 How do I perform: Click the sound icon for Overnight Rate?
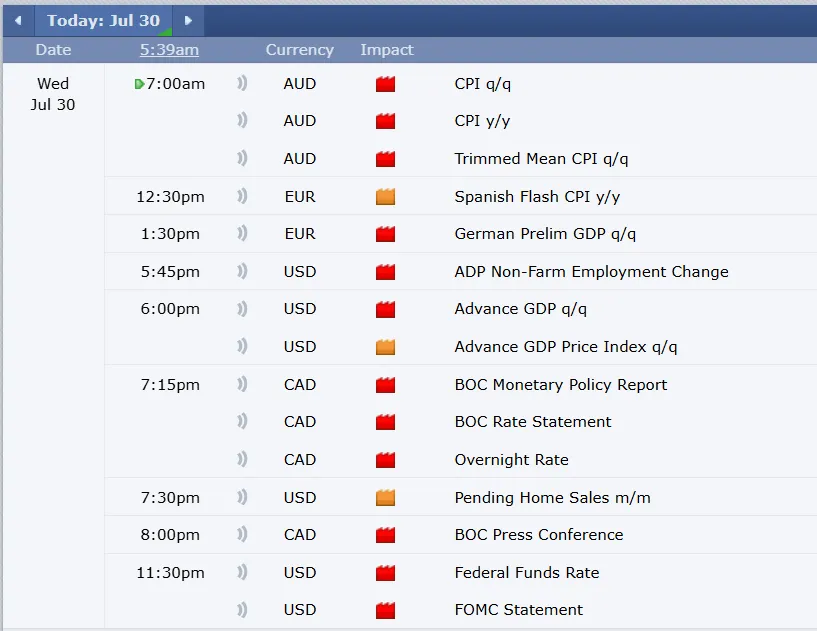point(242,460)
